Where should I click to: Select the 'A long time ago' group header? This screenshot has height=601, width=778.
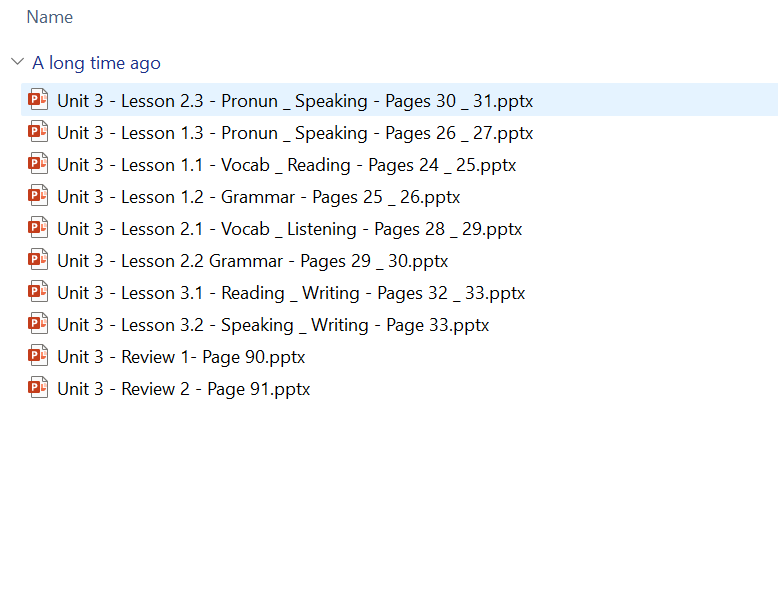(96, 63)
